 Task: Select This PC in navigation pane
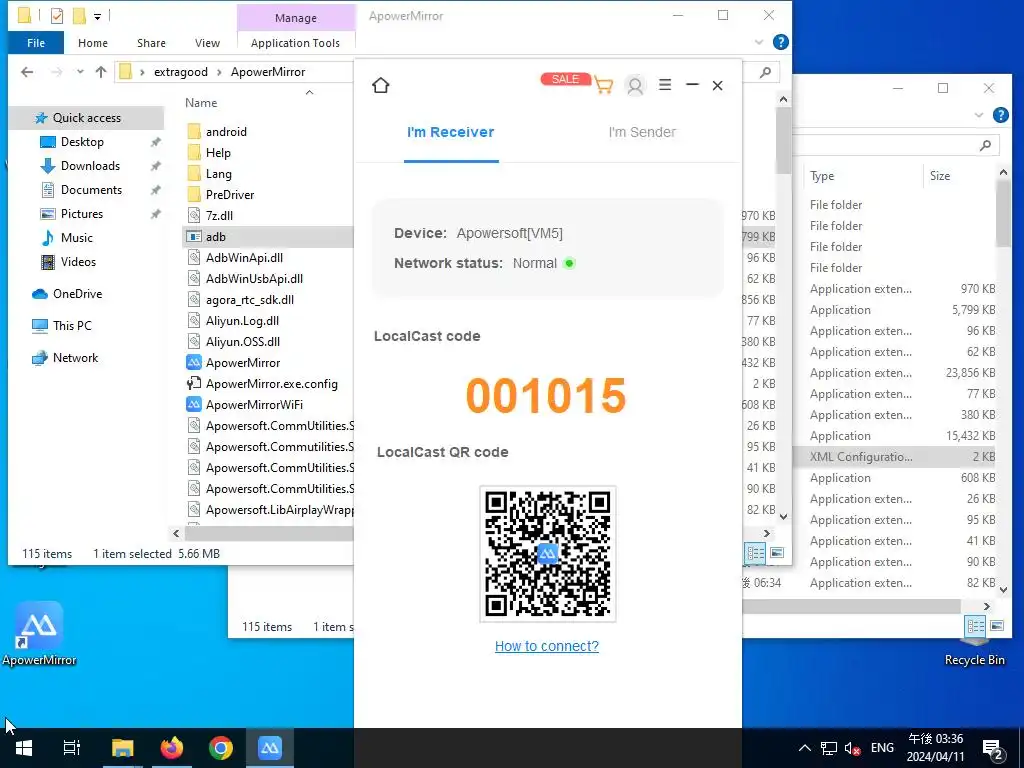pyautogui.click(x=72, y=326)
